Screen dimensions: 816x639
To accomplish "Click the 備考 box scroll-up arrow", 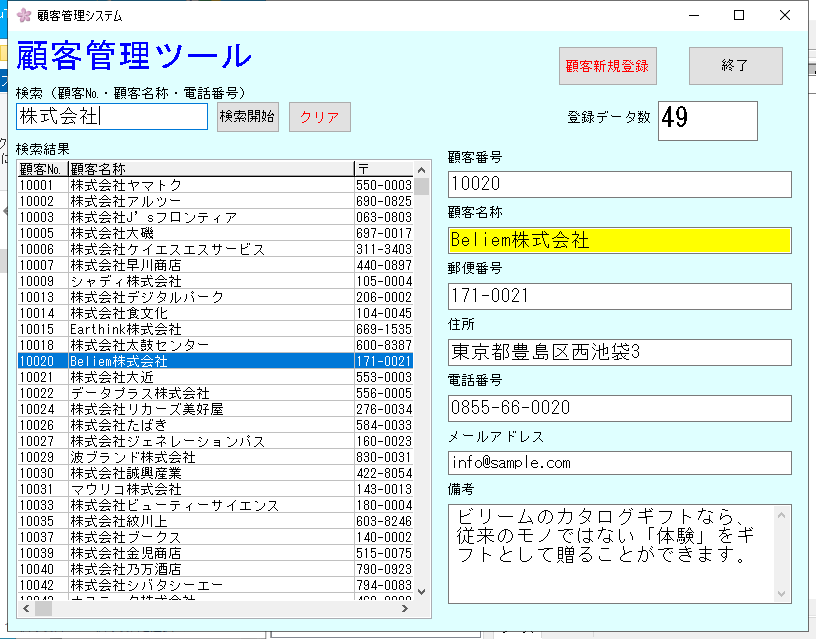I will click(781, 515).
